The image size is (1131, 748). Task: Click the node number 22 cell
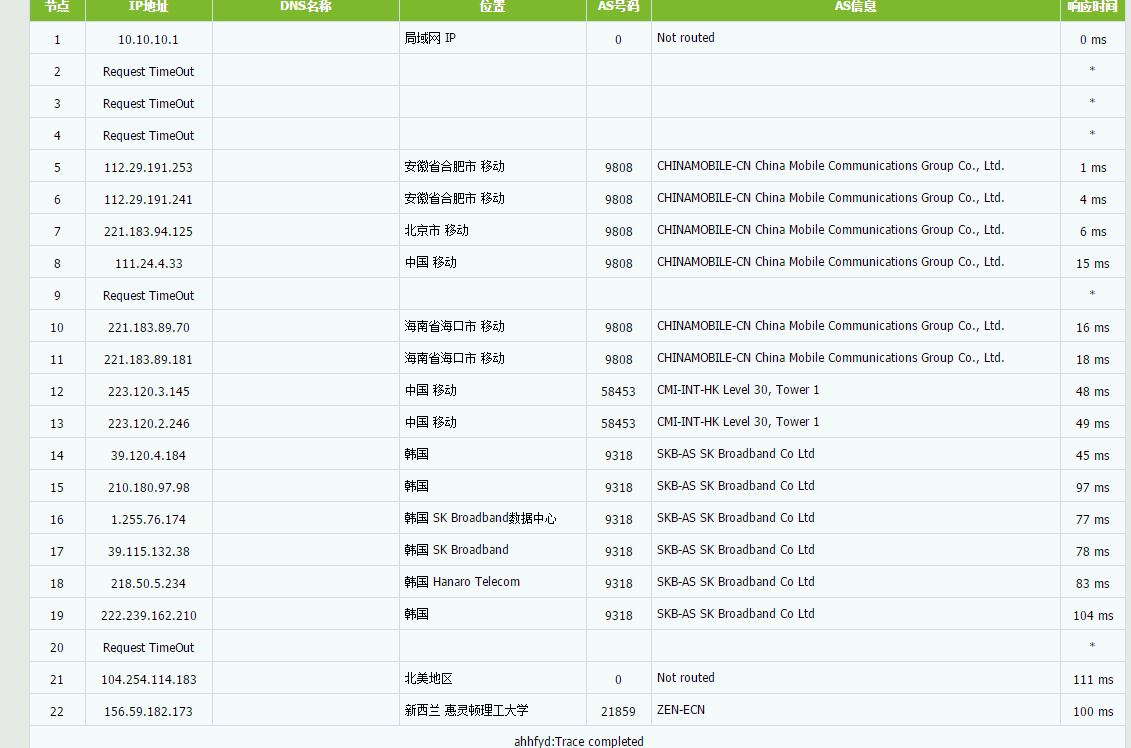coord(57,711)
